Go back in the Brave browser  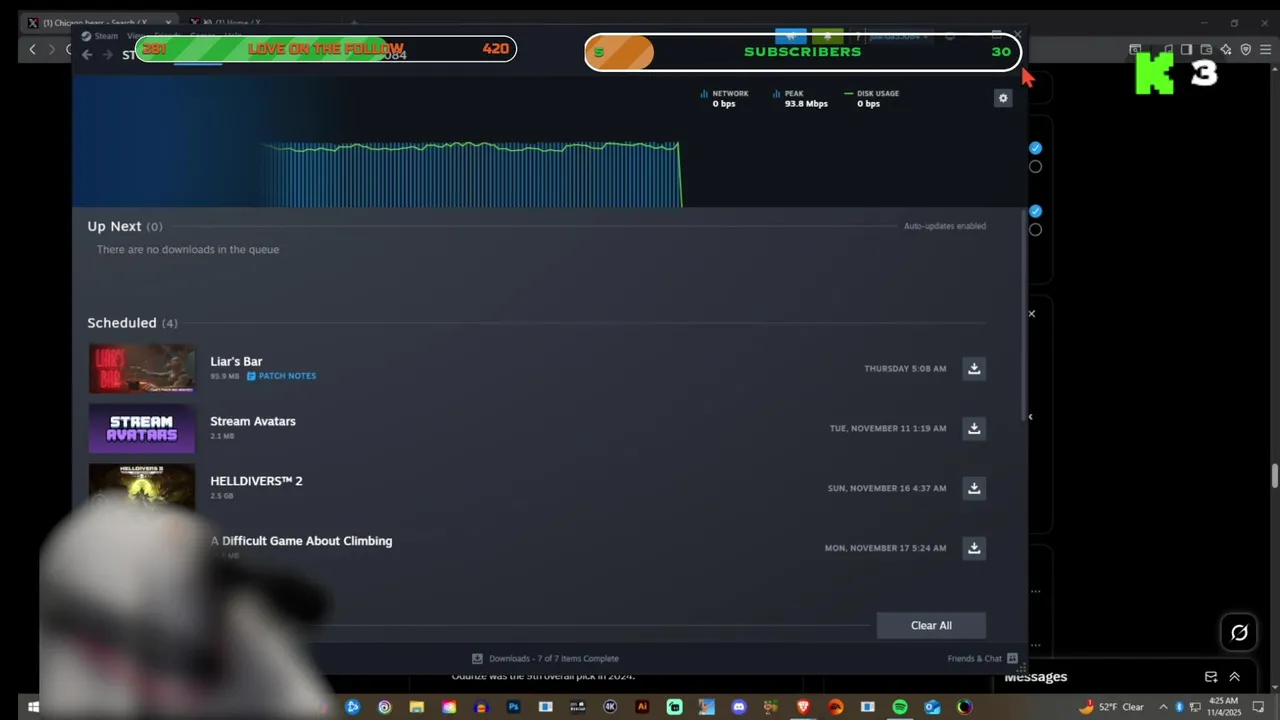pyautogui.click(x=33, y=49)
